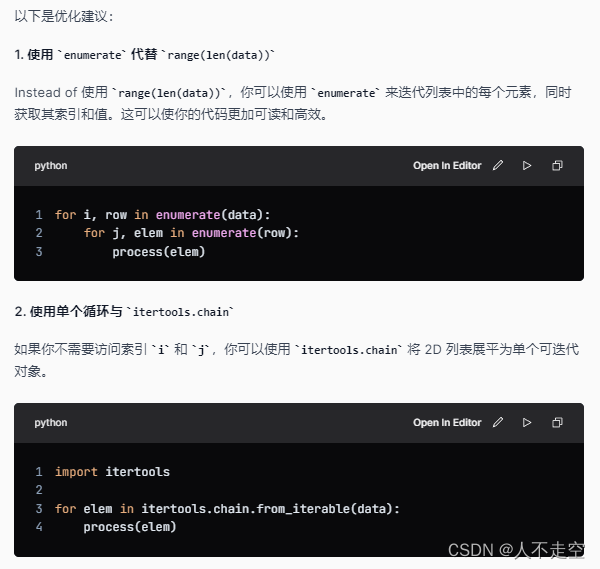Click the process(elem) line in the first code block
600x569 pixels.
[x=159, y=252]
